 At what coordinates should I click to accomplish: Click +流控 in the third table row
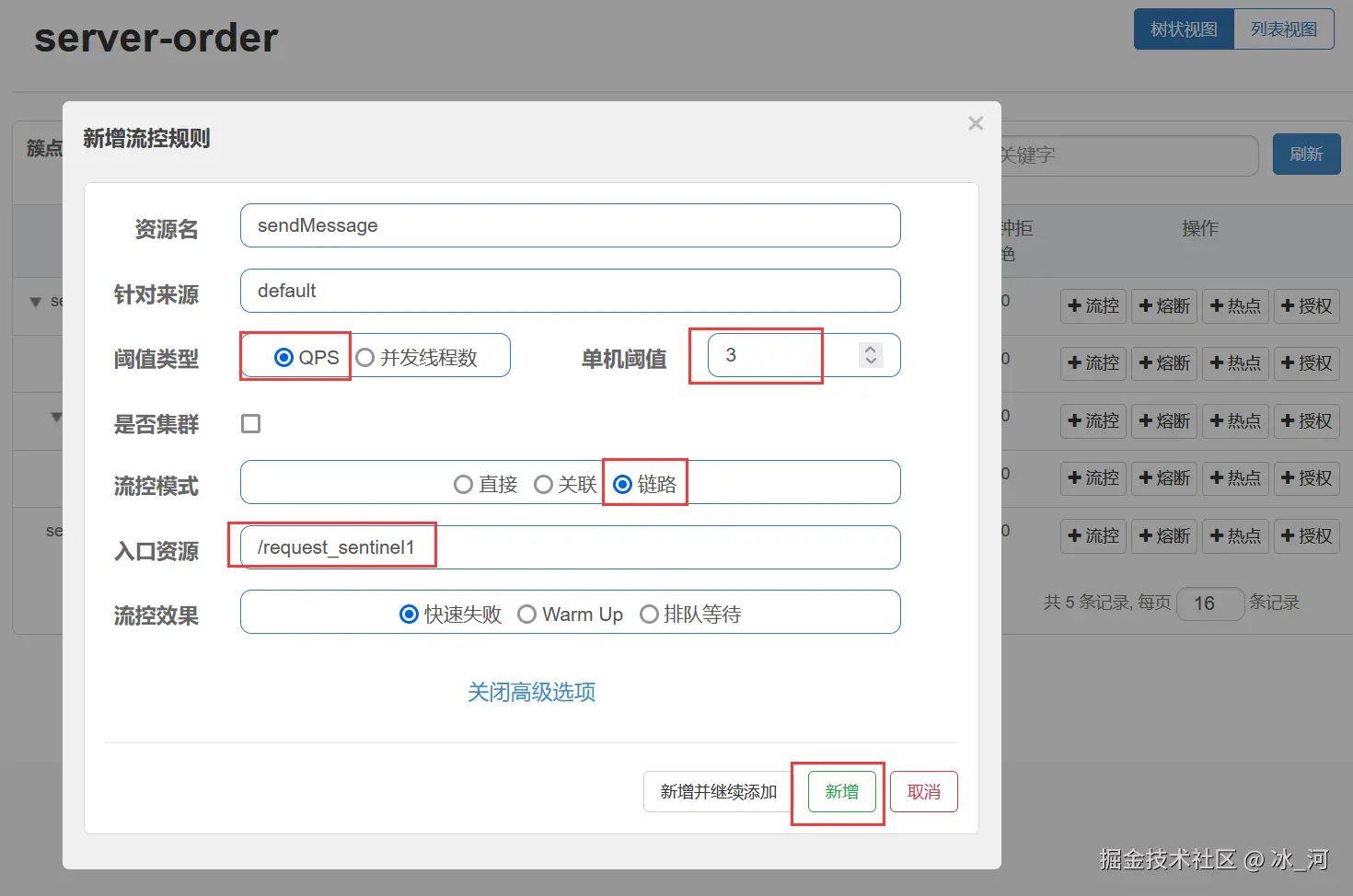[1093, 421]
